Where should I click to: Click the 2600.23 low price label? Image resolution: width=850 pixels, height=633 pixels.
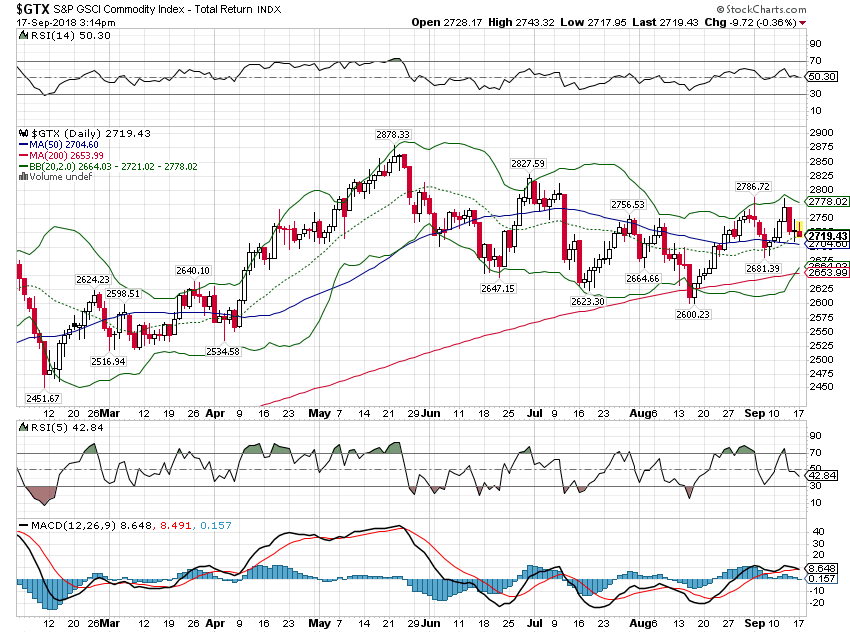[693, 314]
